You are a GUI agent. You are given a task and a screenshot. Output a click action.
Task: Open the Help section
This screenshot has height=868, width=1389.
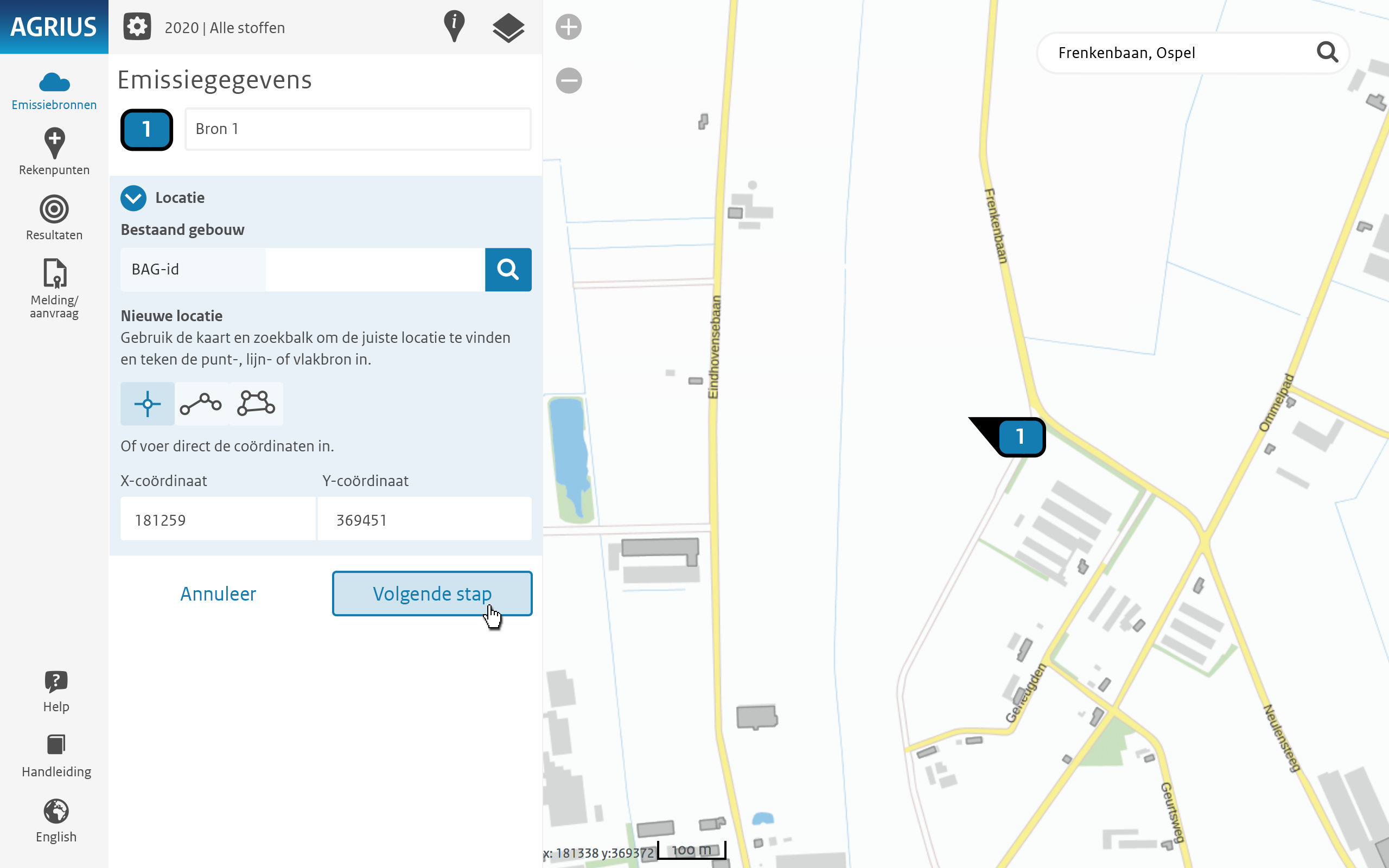click(x=56, y=691)
